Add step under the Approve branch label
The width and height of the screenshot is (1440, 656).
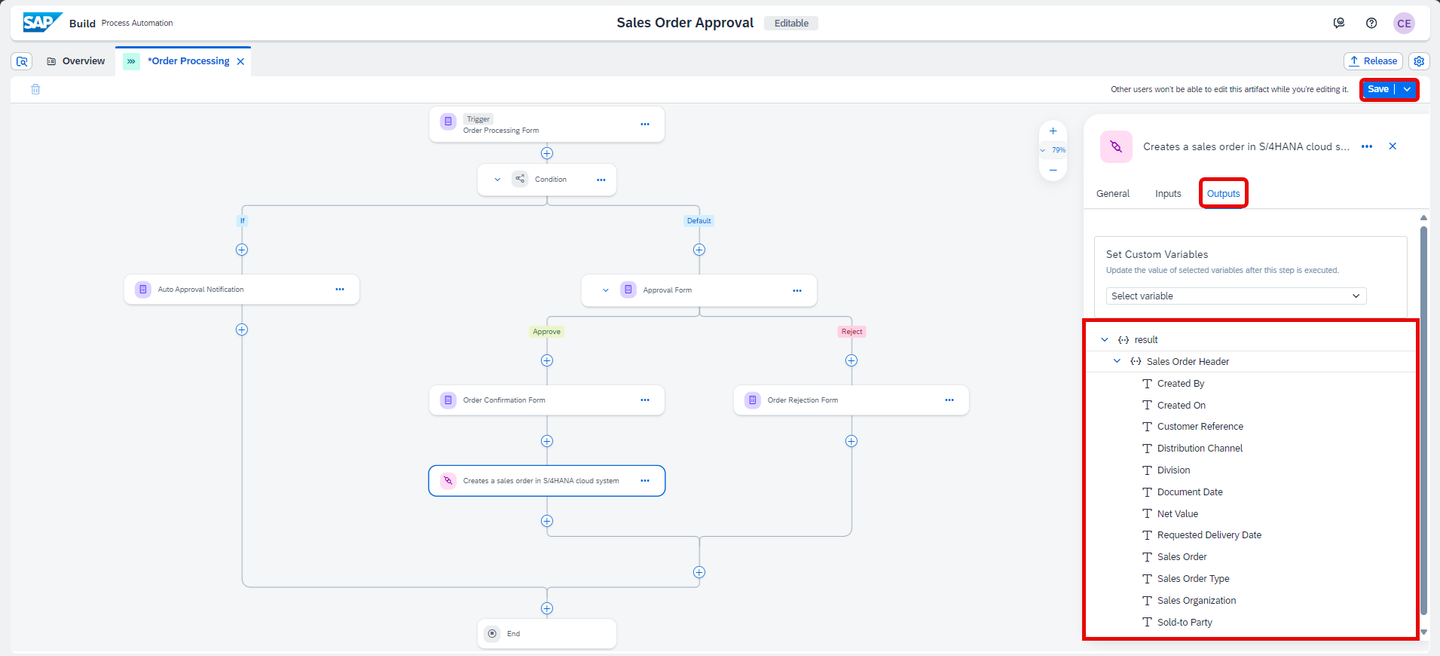pos(547,361)
